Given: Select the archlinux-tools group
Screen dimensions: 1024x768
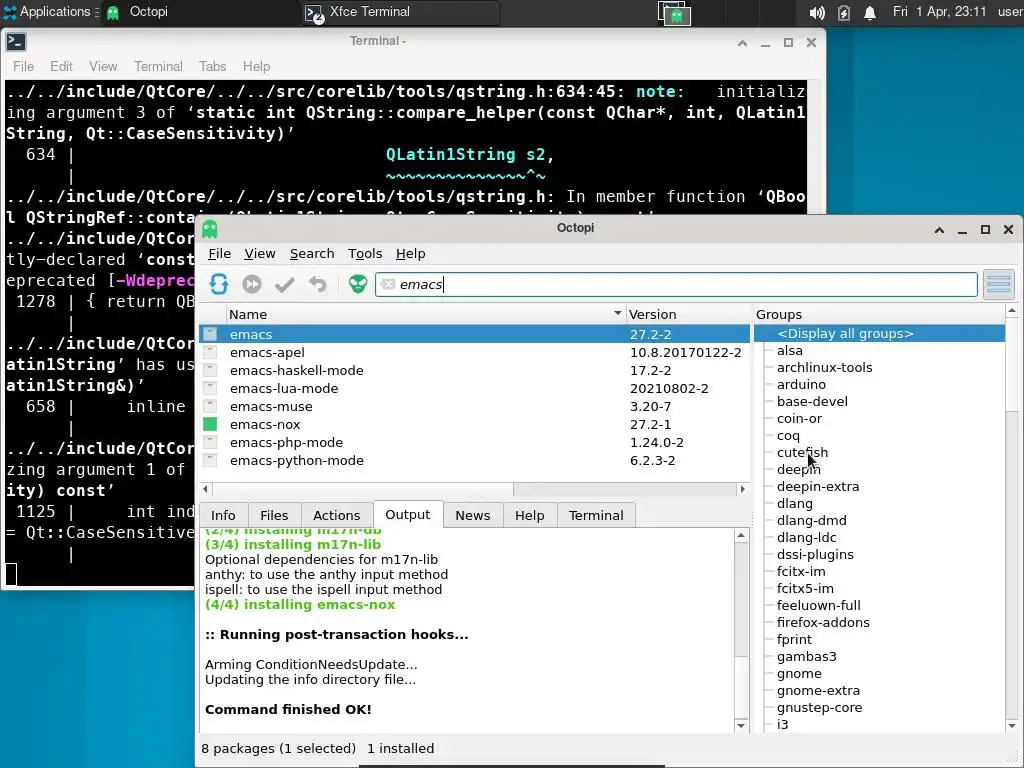Looking at the screenshot, I should (x=824, y=367).
